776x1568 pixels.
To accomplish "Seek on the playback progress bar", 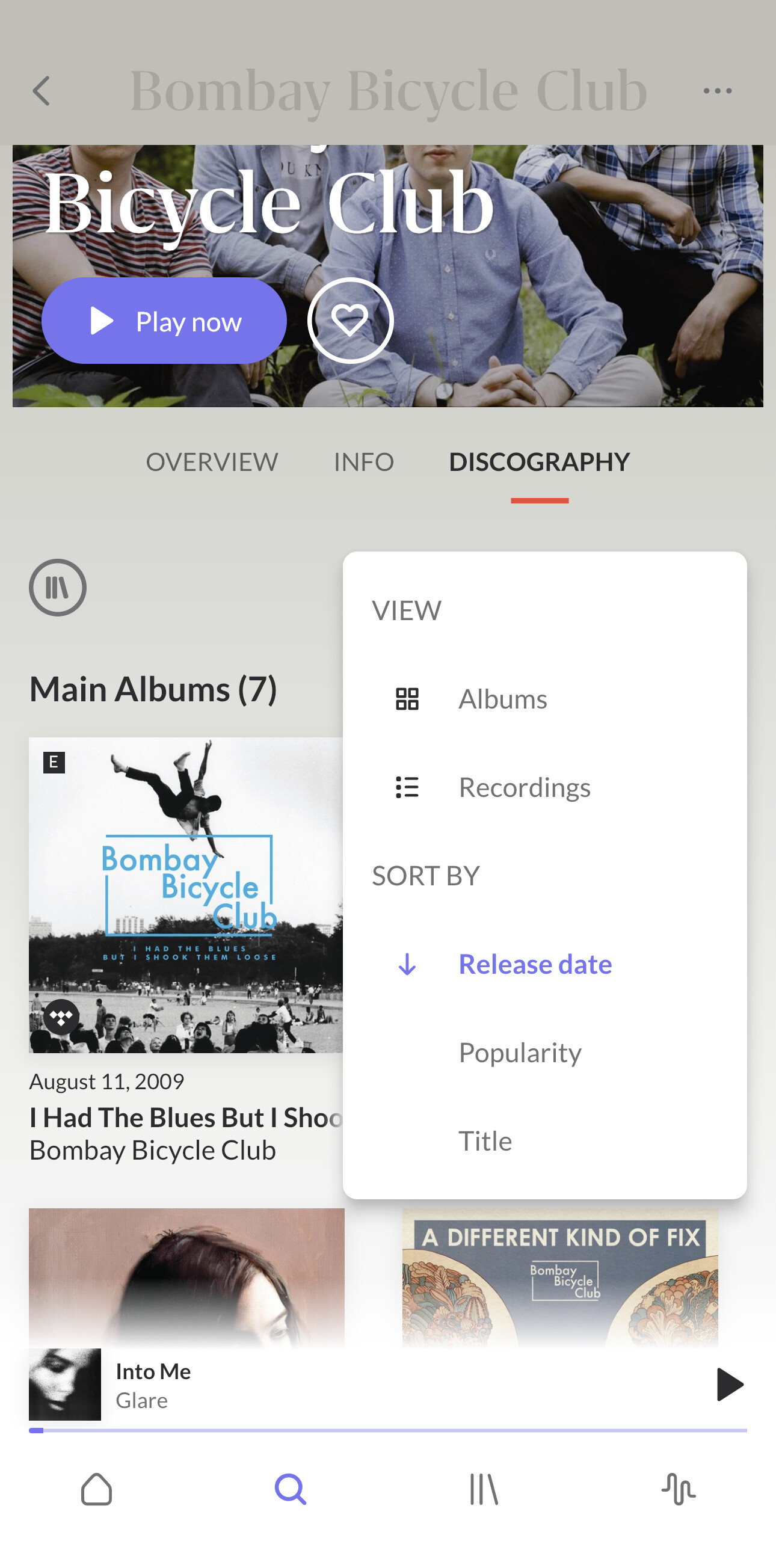I will (x=387, y=1430).
